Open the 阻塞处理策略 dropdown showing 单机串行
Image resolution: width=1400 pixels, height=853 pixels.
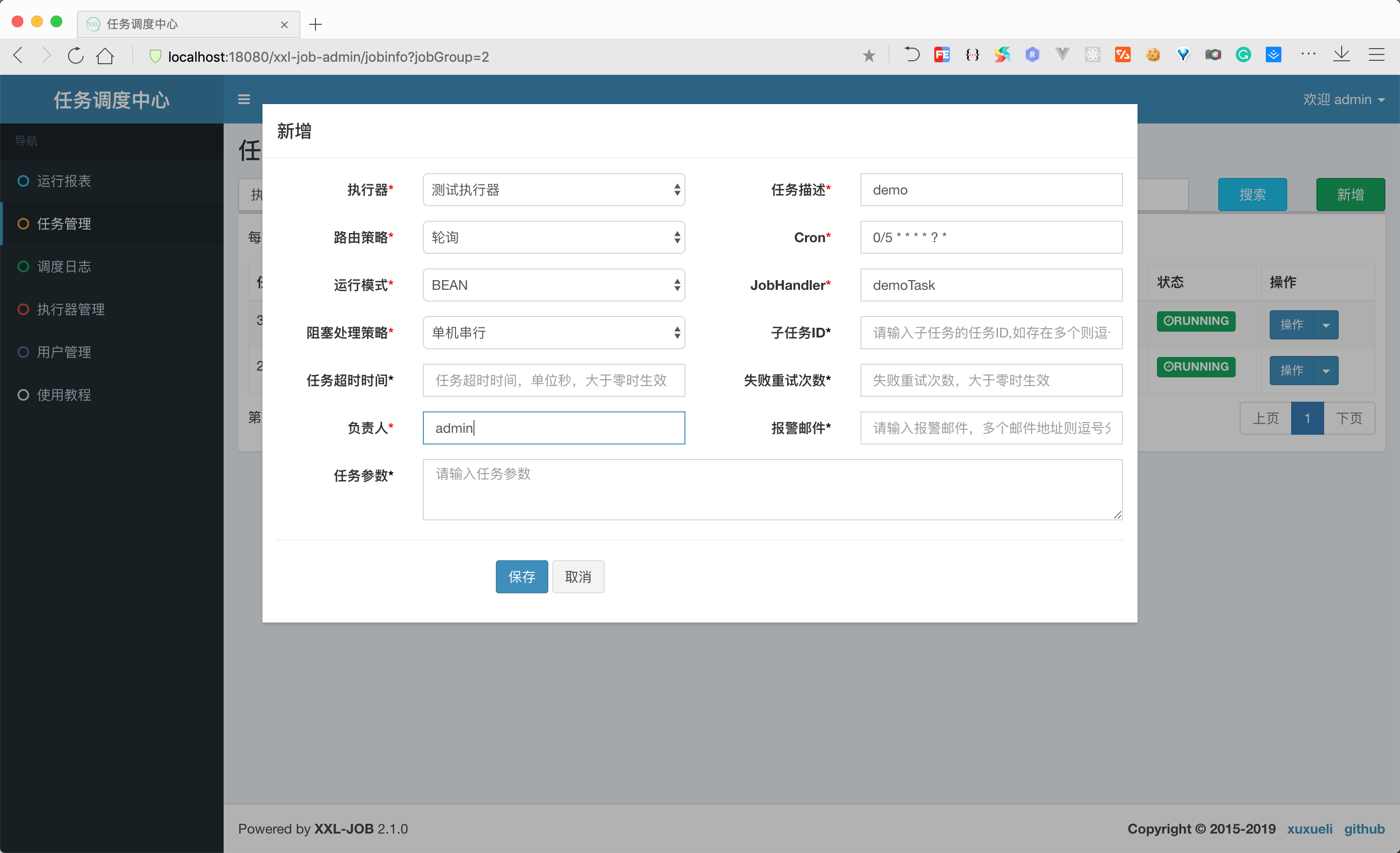pyautogui.click(x=553, y=333)
